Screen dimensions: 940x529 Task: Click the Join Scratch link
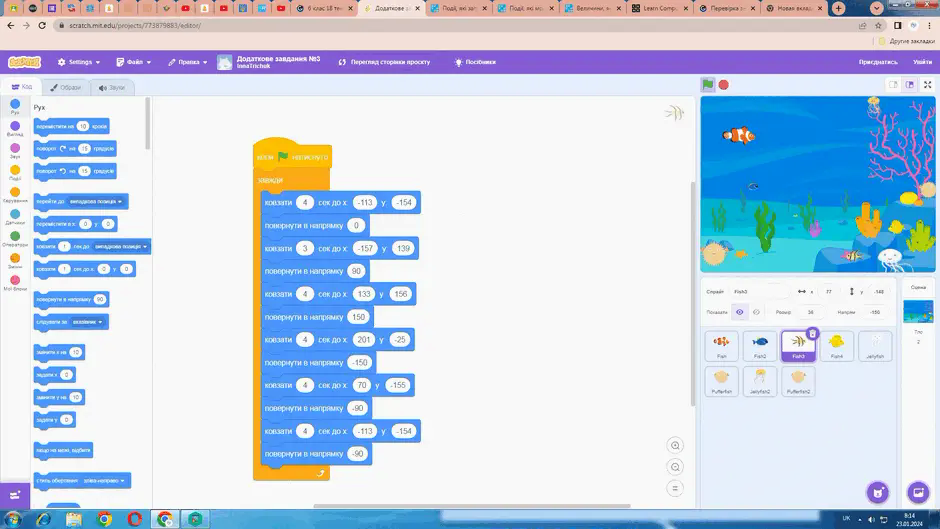click(x=878, y=62)
